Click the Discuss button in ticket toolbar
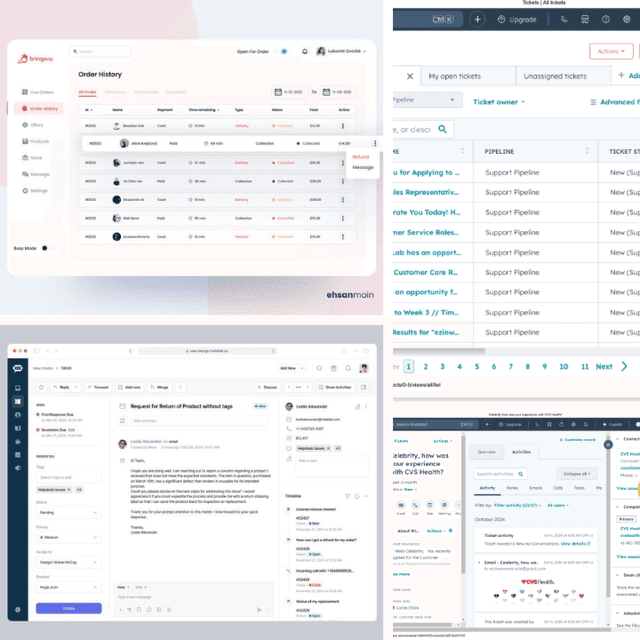The width and height of the screenshot is (640, 640). 267,386
